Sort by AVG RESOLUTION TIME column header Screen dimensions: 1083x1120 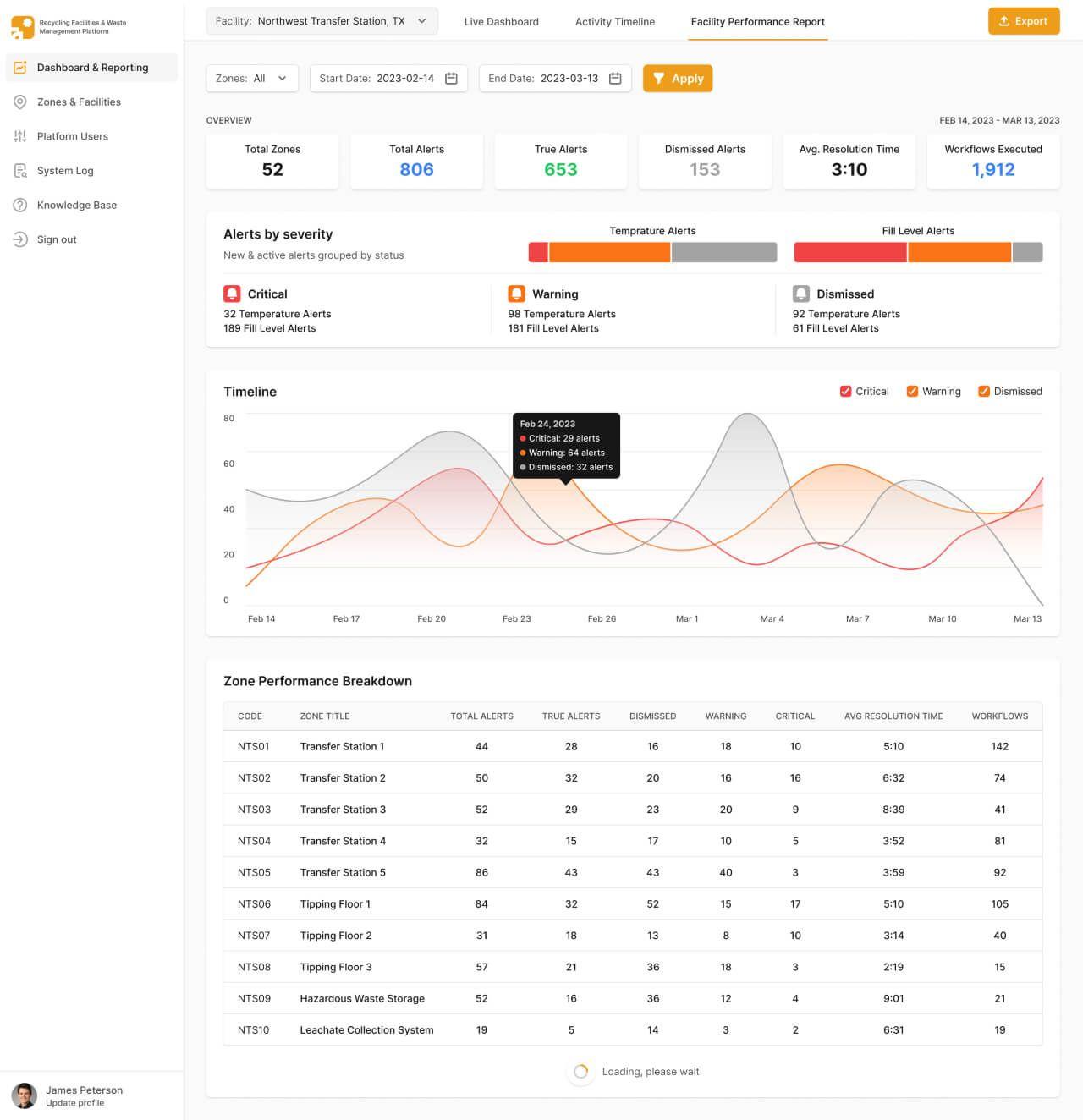pyautogui.click(x=893, y=716)
